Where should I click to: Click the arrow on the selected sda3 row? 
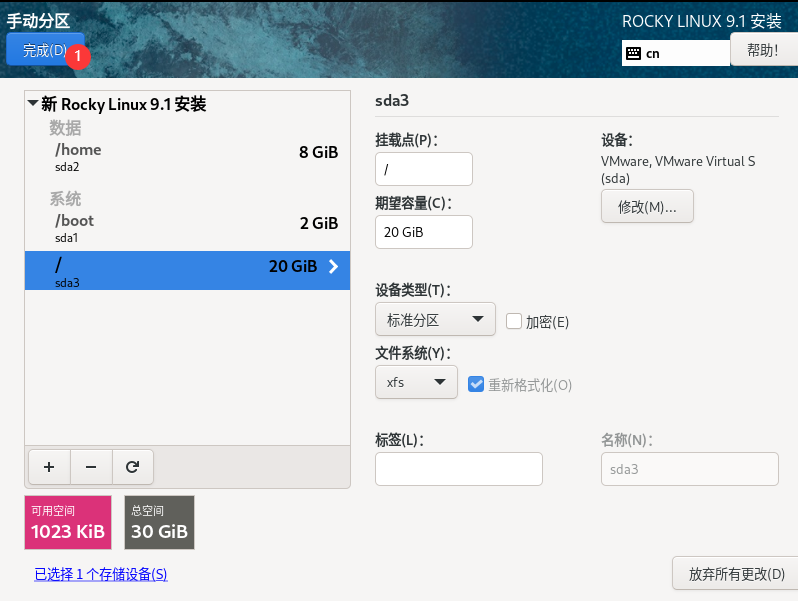coord(333,266)
